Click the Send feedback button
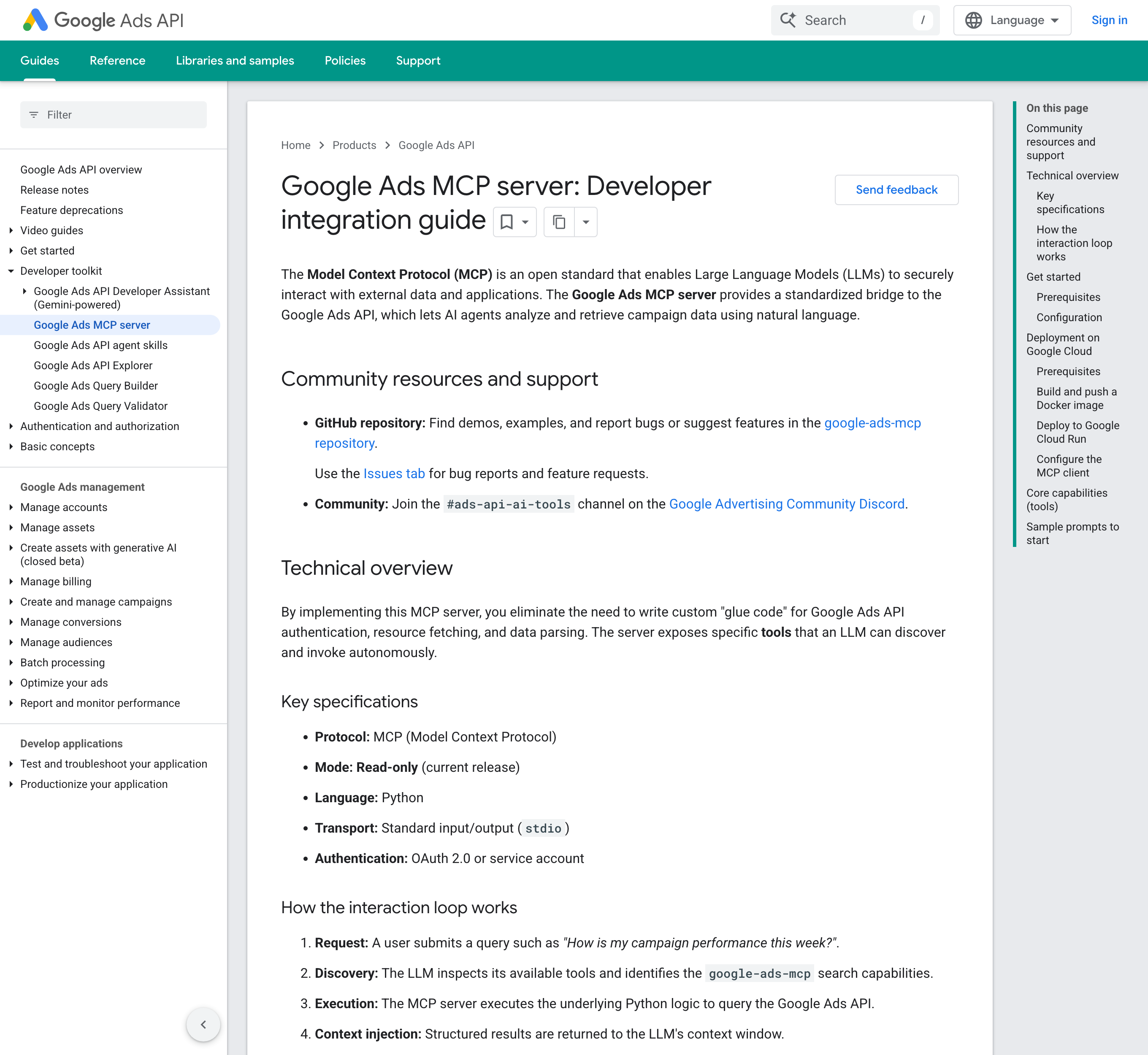The height and width of the screenshot is (1055, 1148). (896, 189)
